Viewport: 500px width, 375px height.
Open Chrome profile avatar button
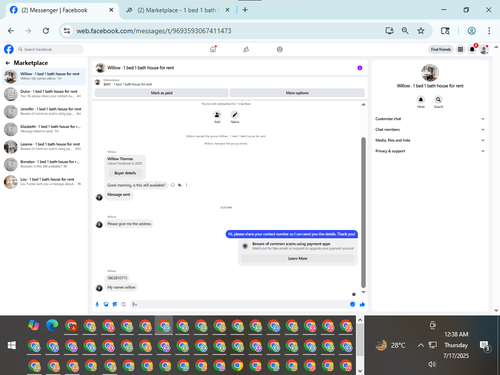(x=471, y=31)
